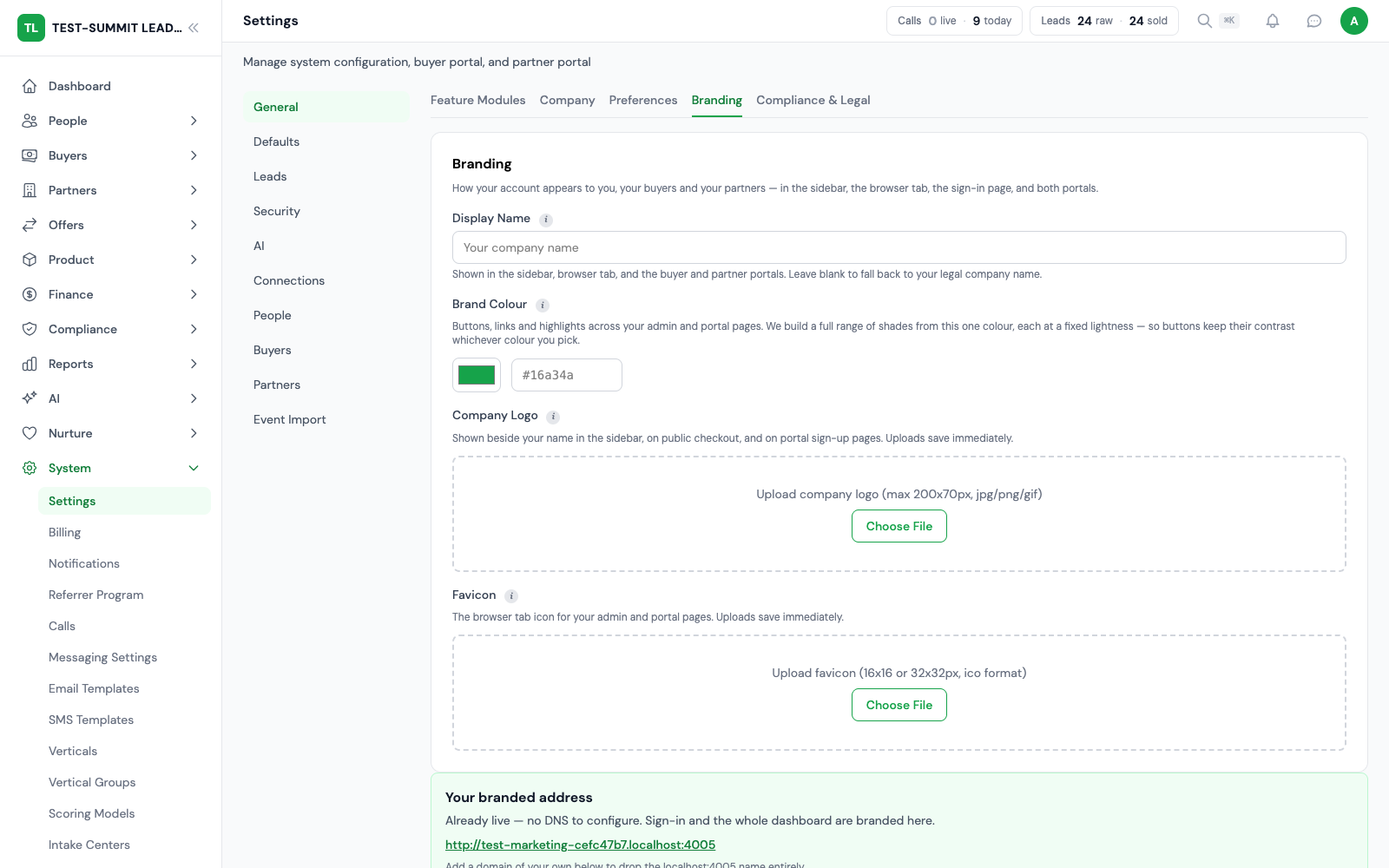Open the notifications bell icon

coord(1273,21)
